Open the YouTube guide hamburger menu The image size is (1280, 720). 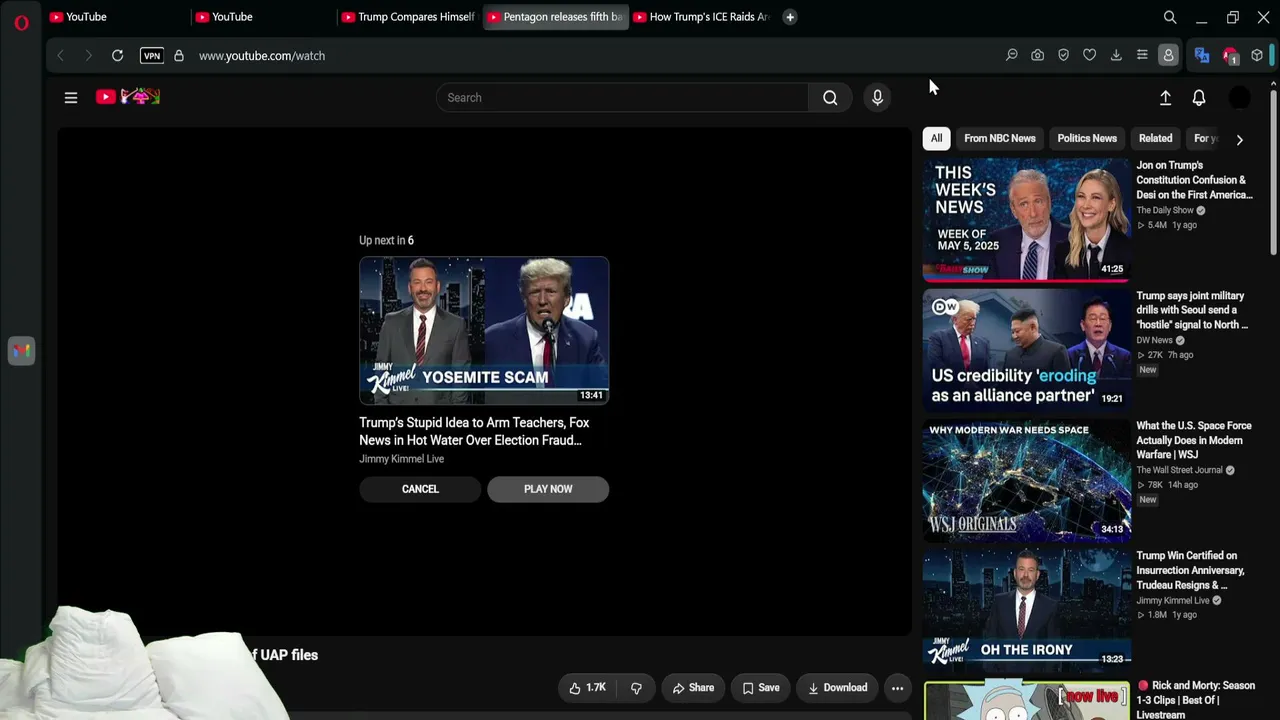[x=71, y=98]
